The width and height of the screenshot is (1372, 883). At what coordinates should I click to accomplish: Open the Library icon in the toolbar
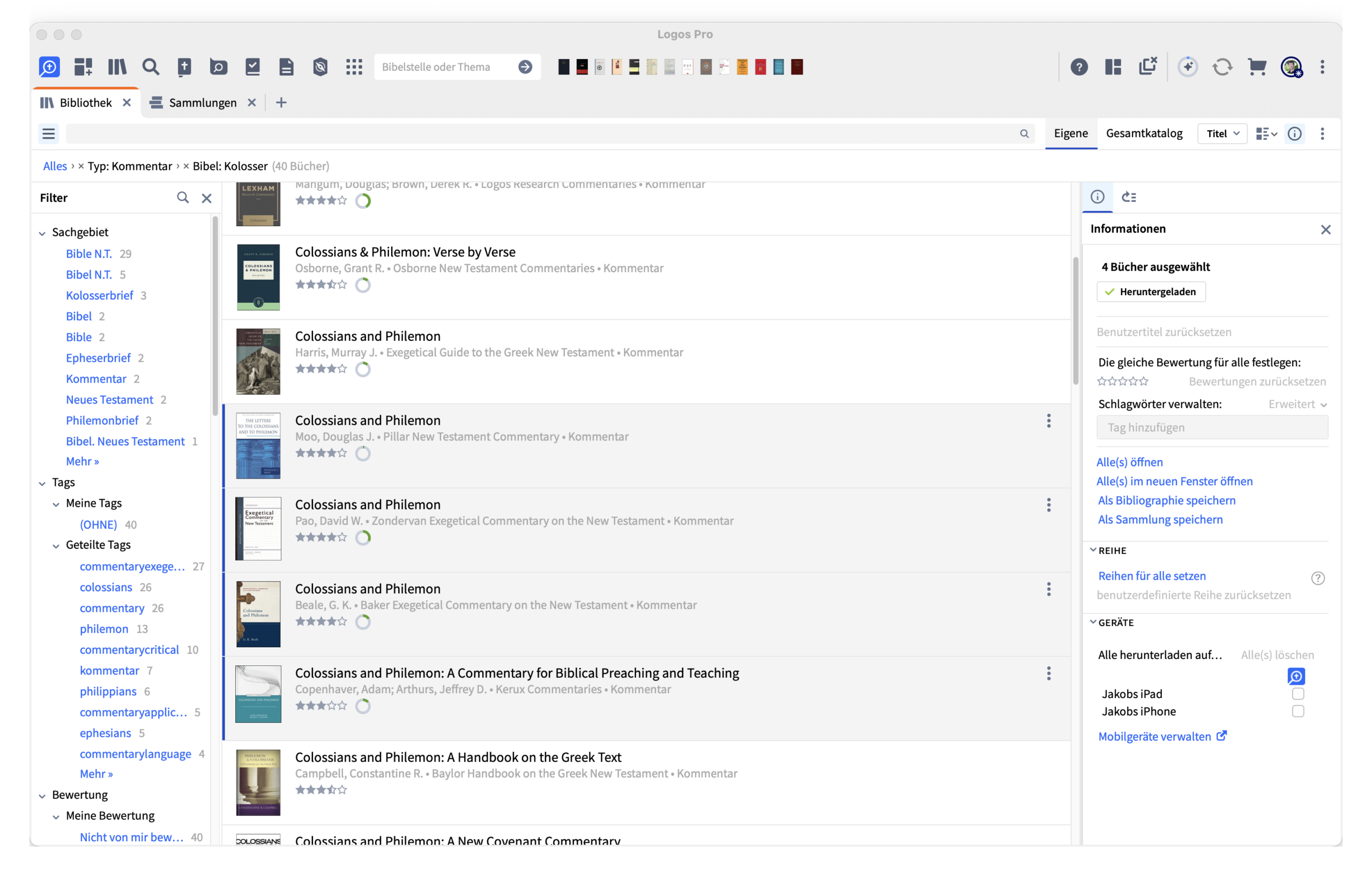[117, 67]
